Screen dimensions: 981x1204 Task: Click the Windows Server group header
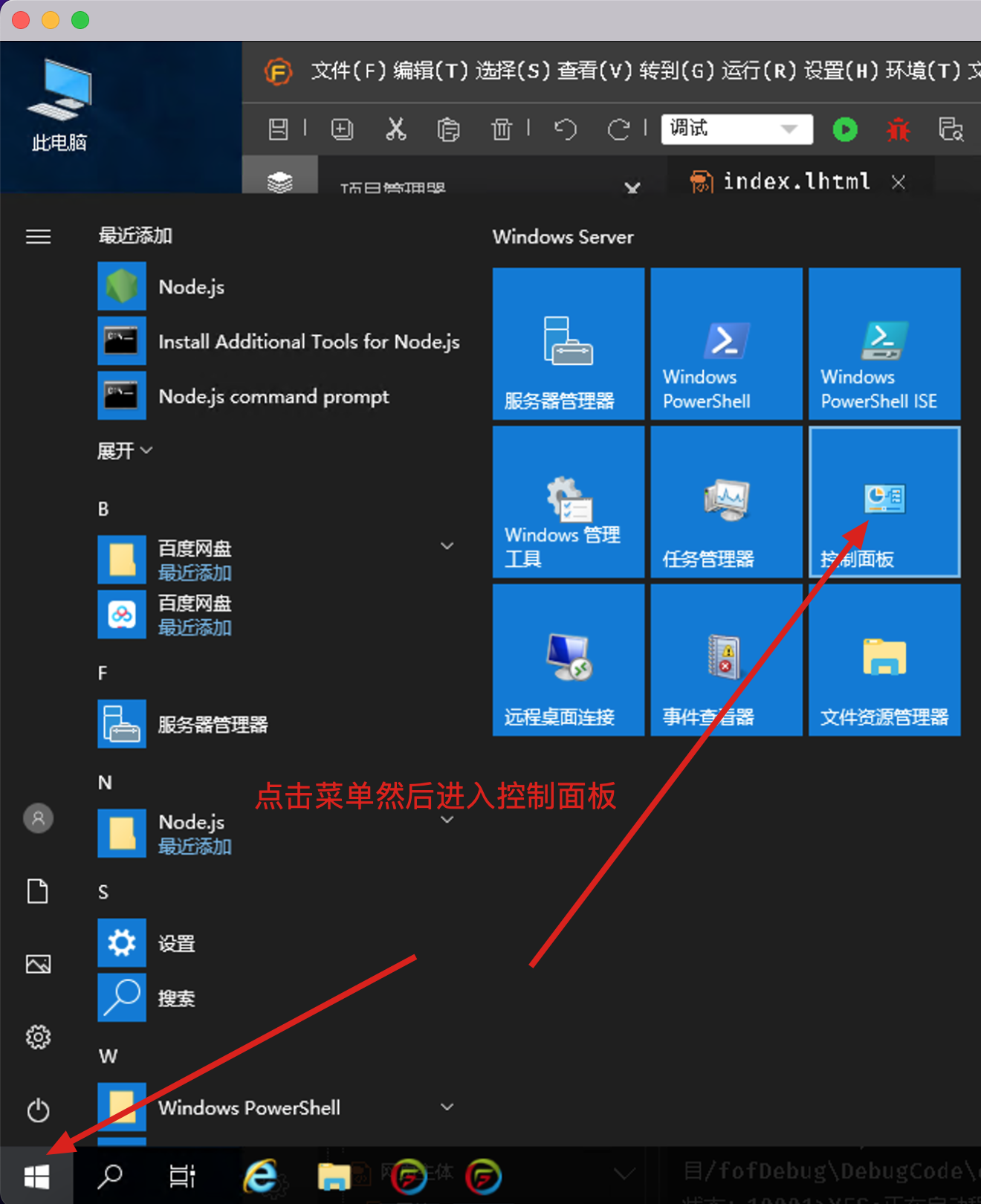coord(563,237)
